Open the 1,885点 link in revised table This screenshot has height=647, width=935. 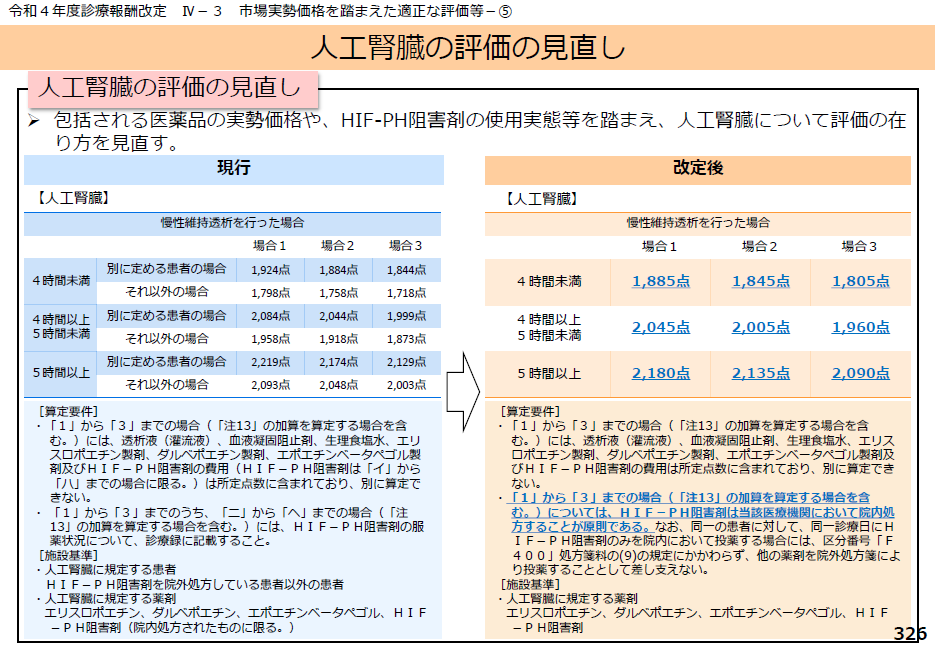coord(660,282)
